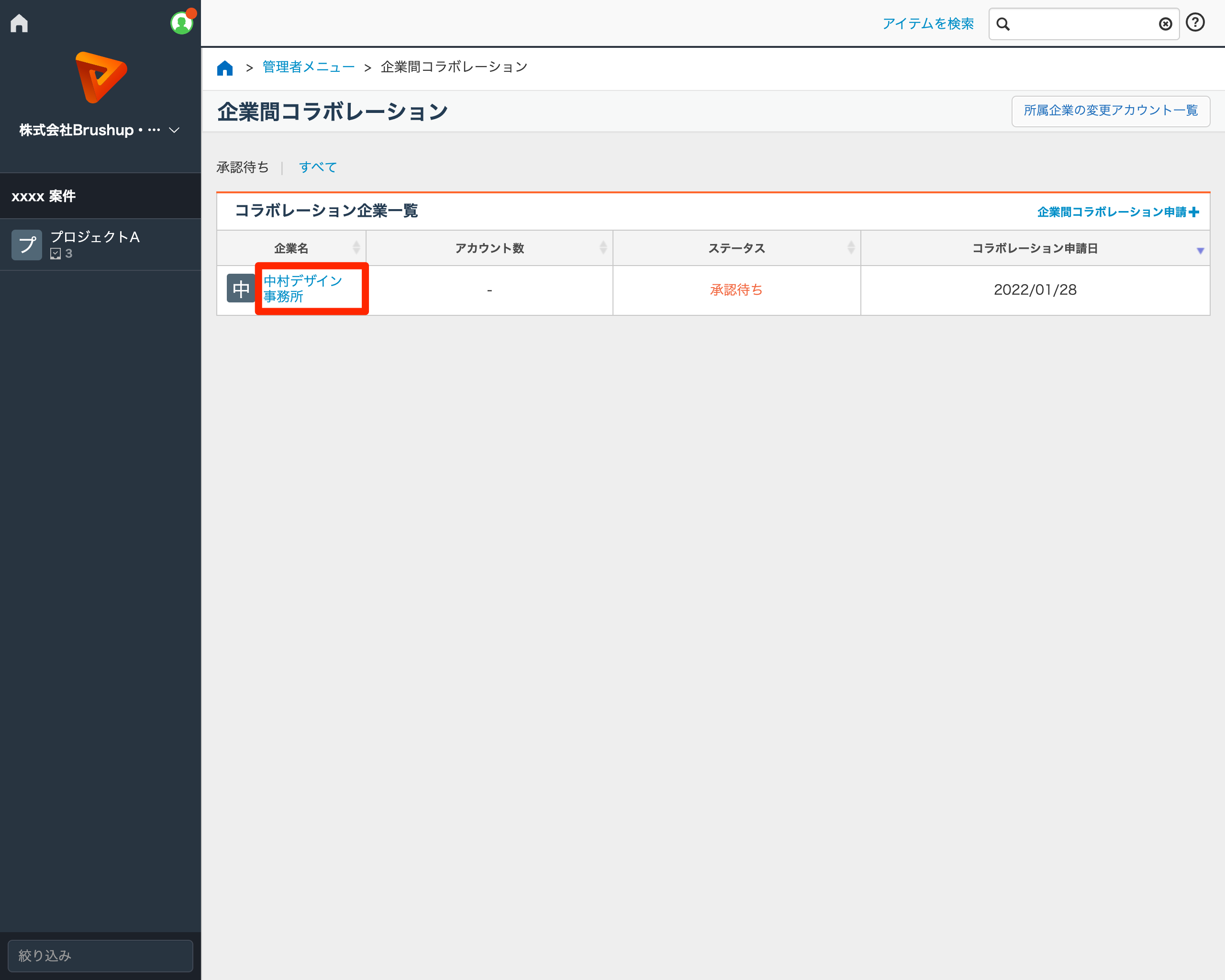Click the Brushup logo in sidebar
Screen dimensions: 1225x980
click(100, 77)
